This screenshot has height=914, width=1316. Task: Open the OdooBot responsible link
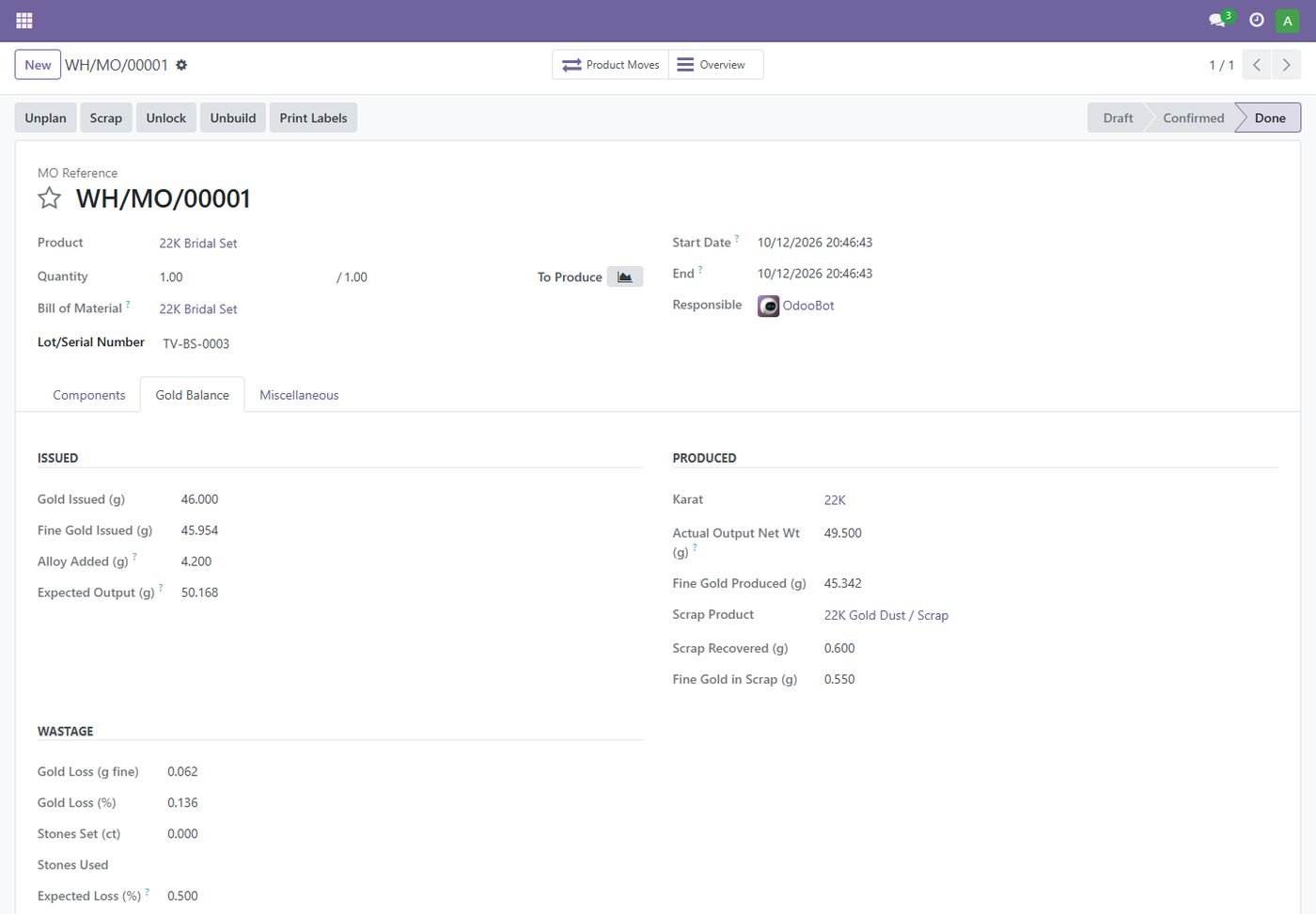808,306
